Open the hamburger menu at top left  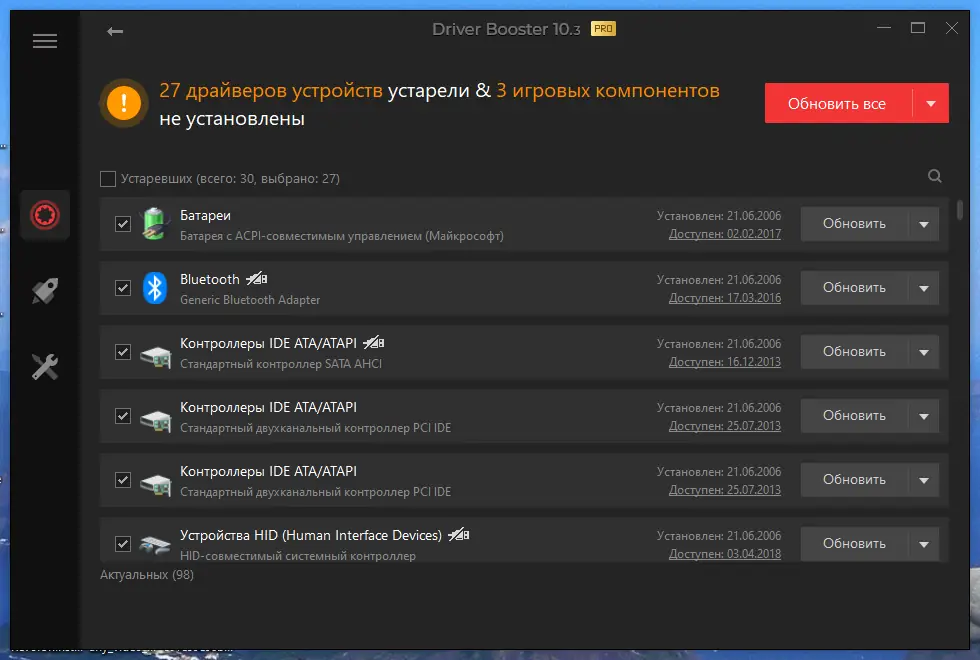[44, 40]
